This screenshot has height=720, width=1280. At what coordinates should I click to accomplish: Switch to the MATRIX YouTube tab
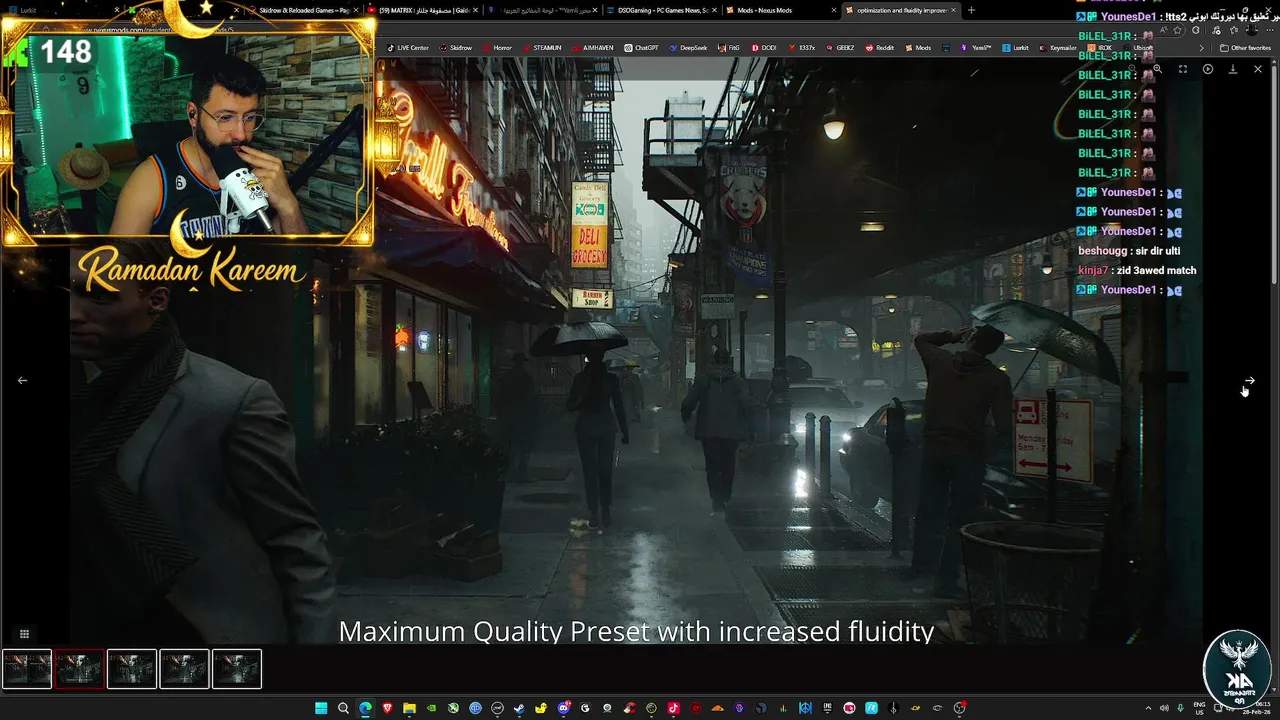425,10
